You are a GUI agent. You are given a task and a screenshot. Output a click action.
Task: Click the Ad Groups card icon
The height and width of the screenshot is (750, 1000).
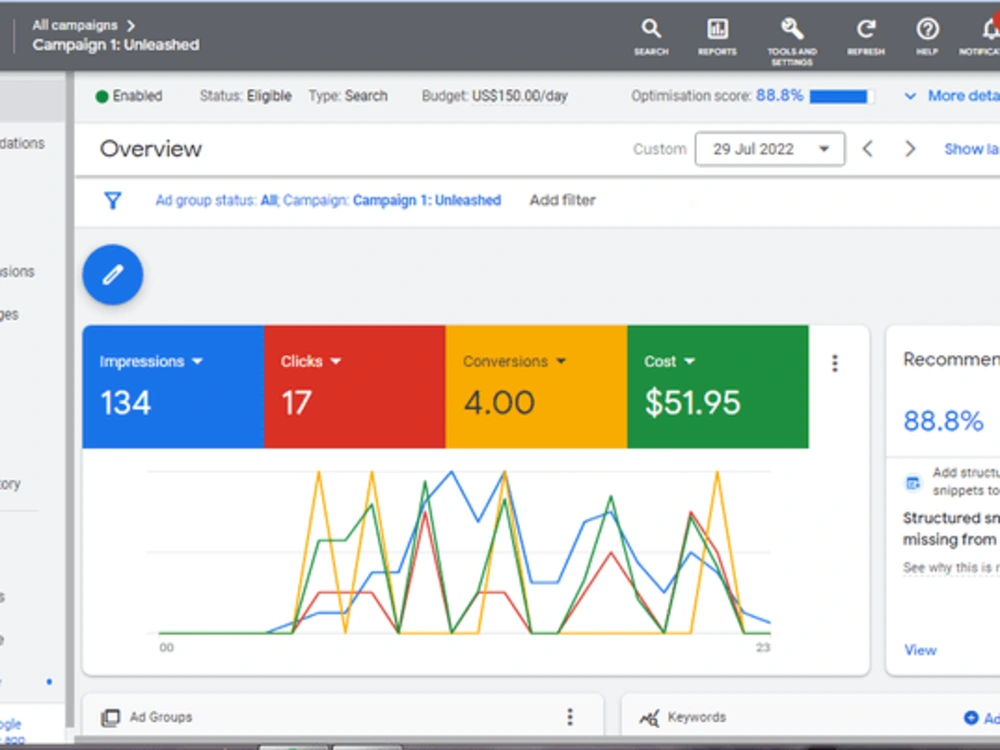click(x=110, y=717)
